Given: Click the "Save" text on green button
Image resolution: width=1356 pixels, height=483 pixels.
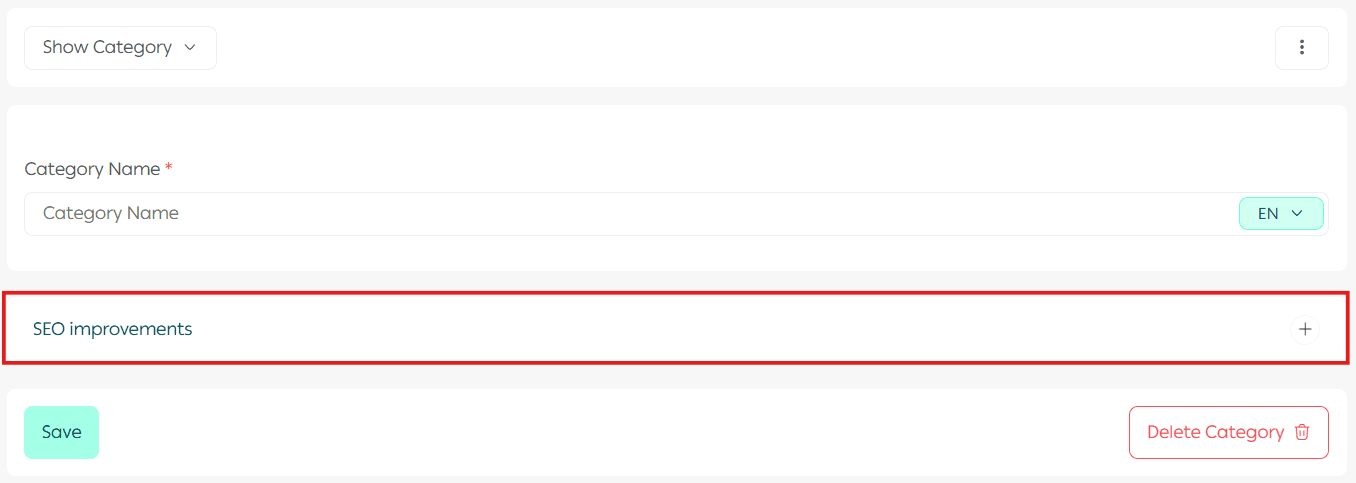Looking at the screenshot, I should click(x=61, y=432).
